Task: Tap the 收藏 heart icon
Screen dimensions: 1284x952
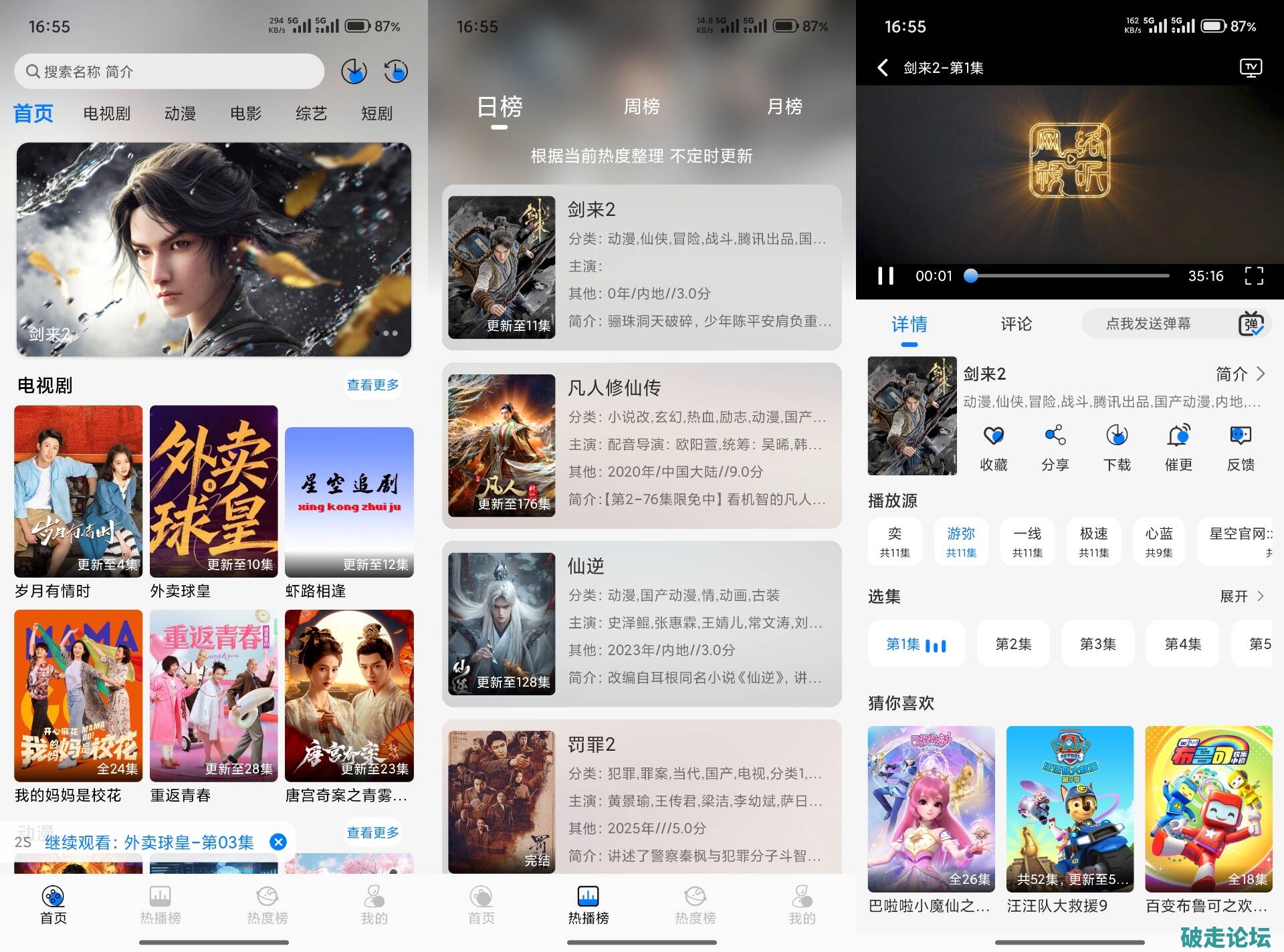Action: tap(993, 436)
